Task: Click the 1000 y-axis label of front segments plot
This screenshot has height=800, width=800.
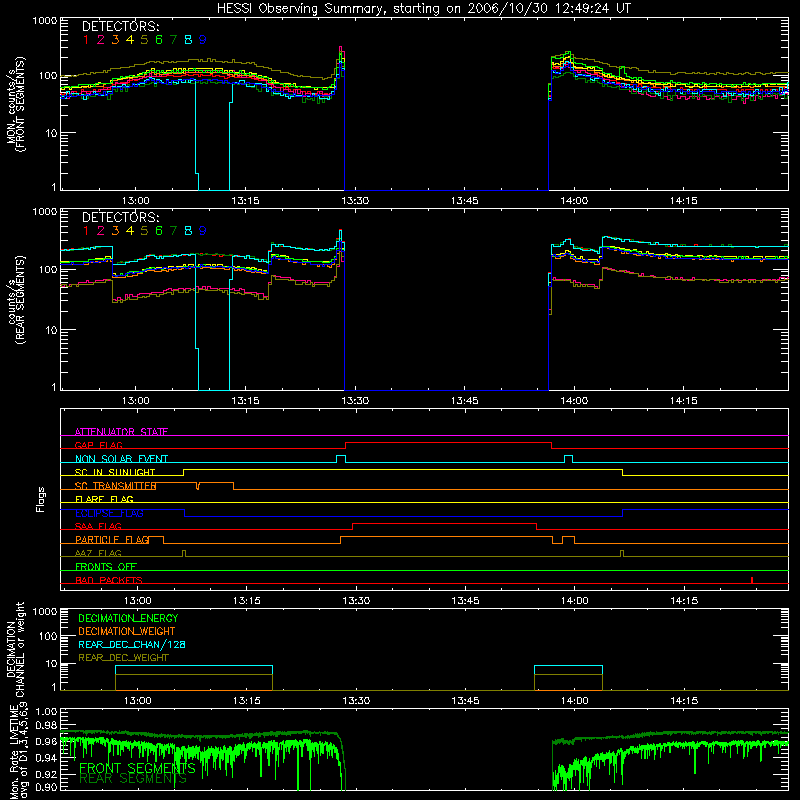Action: click(45, 21)
